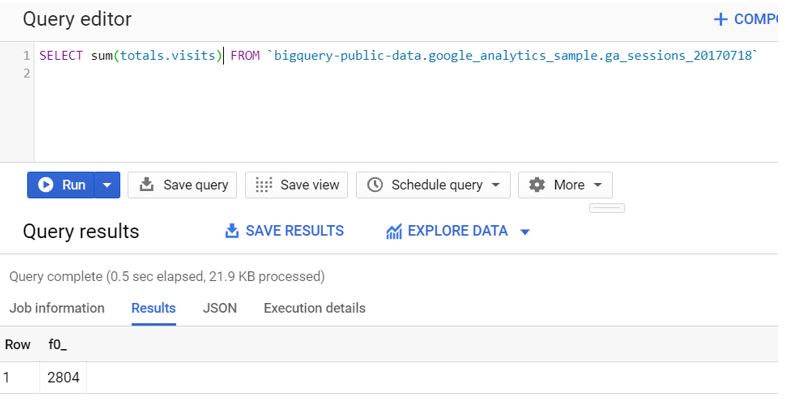This screenshot has height=412, width=799.
Task: Click the plus icon for Compose
Action: pos(720,19)
